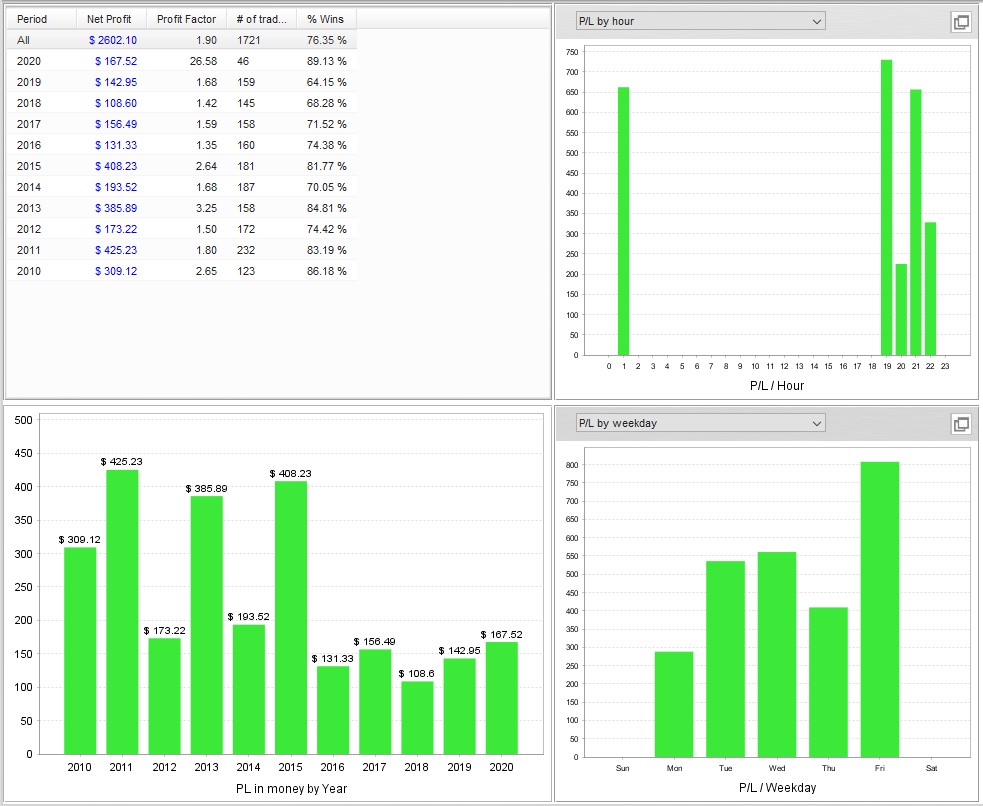Click the 1721 trades count cell
The height and width of the screenshot is (806, 983).
point(249,40)
